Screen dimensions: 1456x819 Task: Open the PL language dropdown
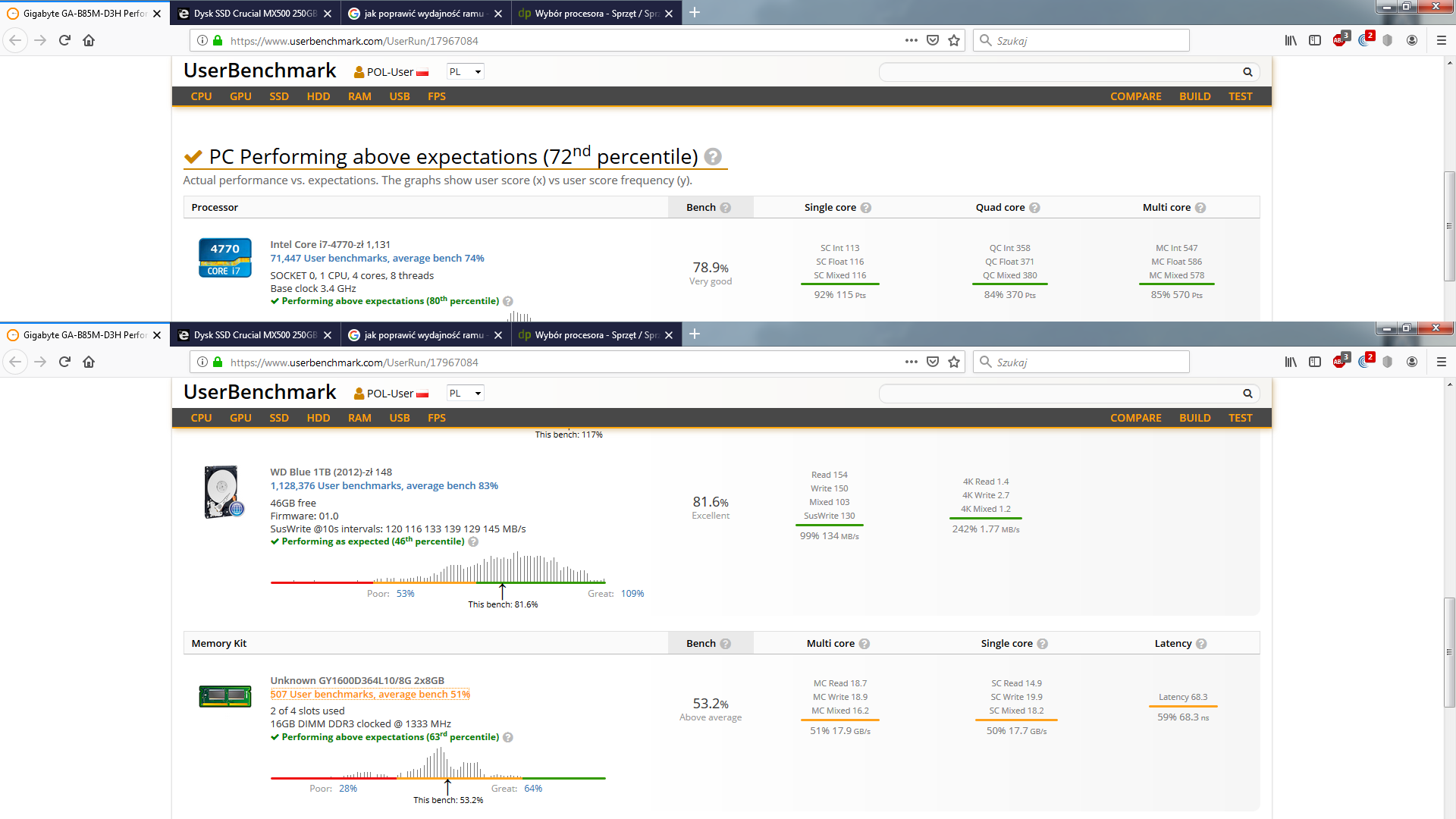pos(465,72)
